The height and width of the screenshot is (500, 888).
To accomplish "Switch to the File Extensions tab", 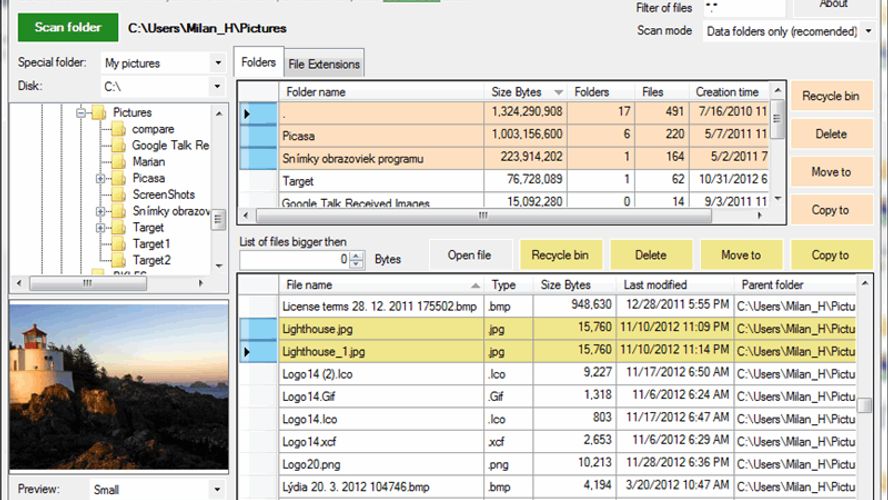I will pyautogui.click(x=323, y=64).
